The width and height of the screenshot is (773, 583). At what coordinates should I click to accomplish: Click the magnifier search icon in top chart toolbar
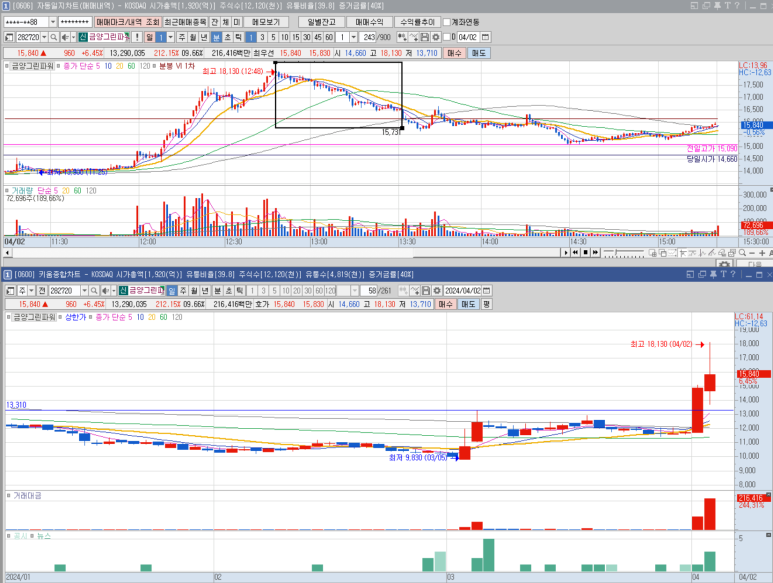pyautogui.click(x=54, y=37)
